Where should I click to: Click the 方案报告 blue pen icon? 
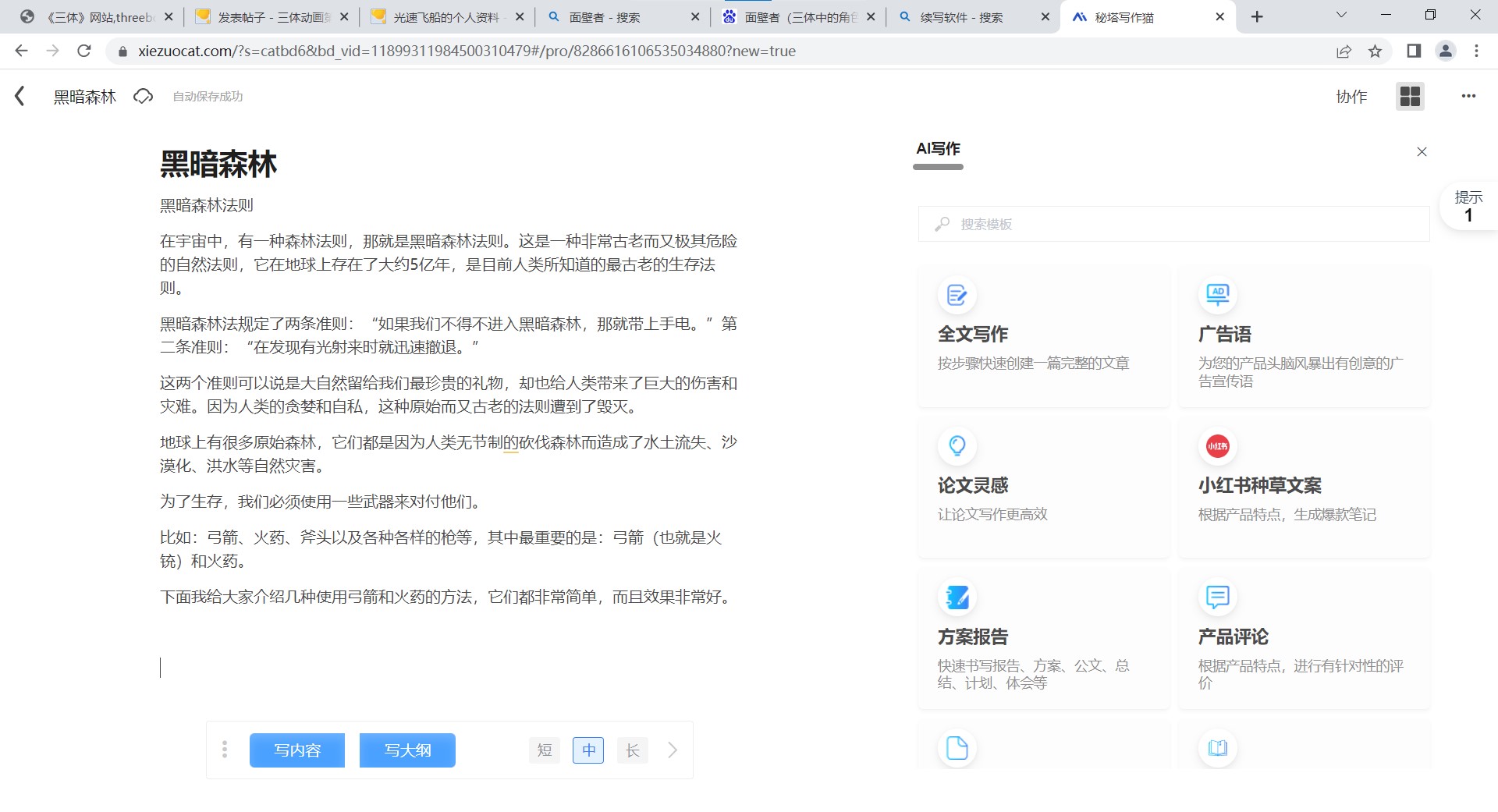(x=957, y=597)
